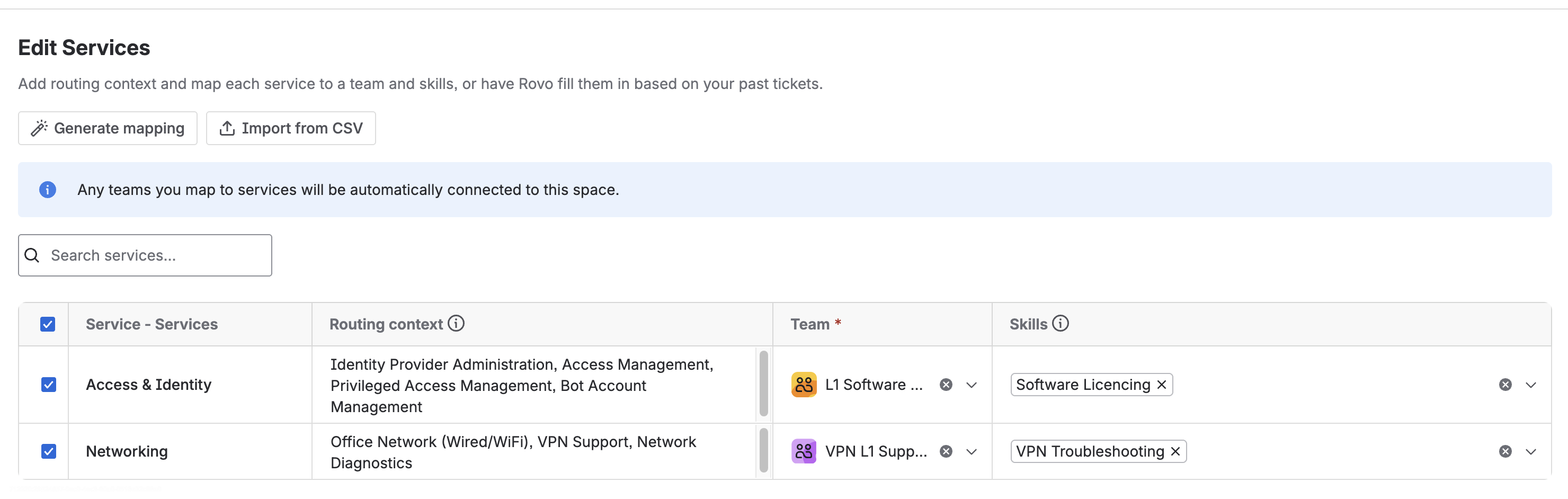Expand skills dropdown for Networking row
This screenshot has height=499, width=1568.
coord(1531,452)
